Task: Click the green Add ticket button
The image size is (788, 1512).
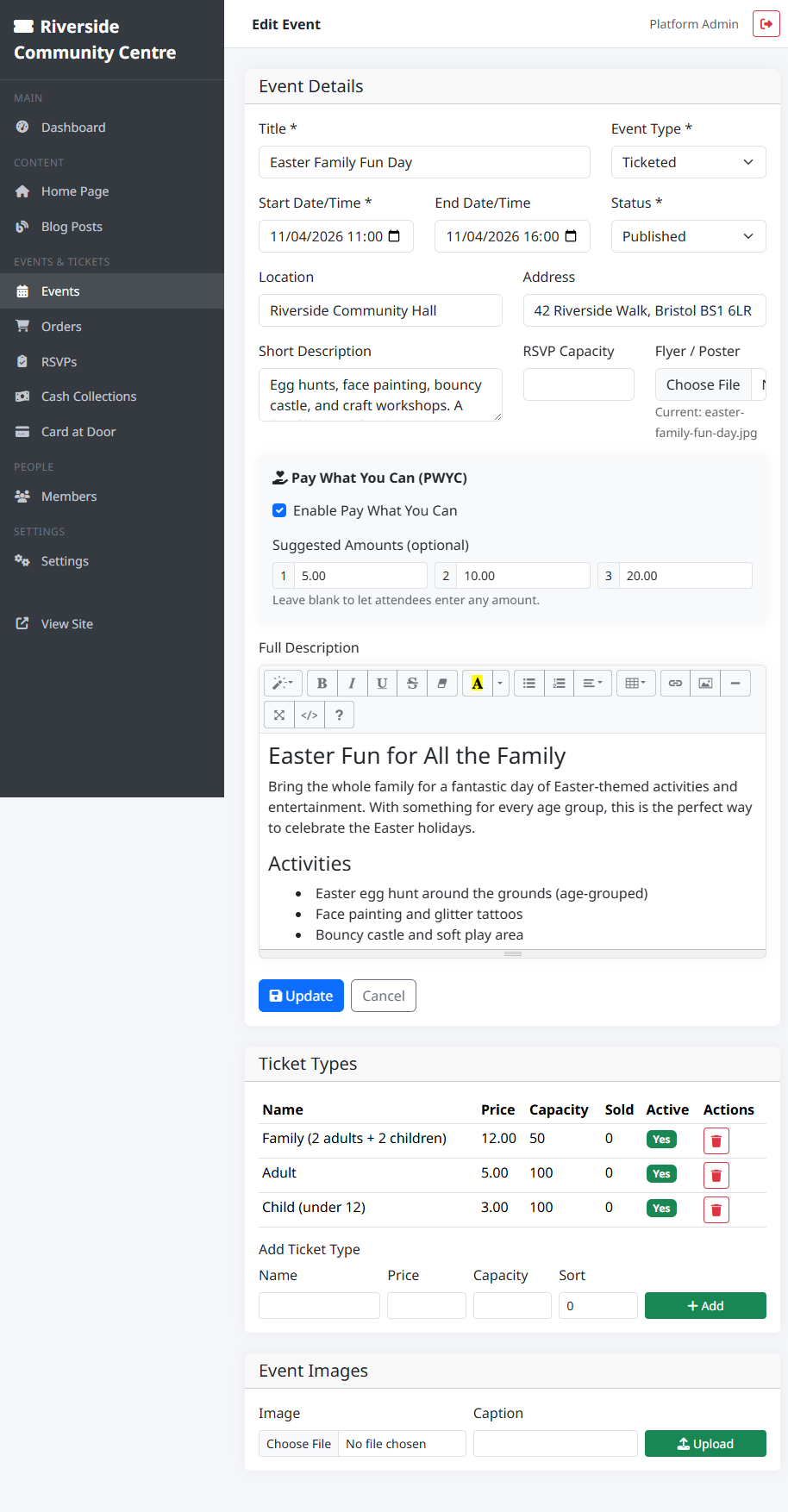Action: tap(705, 1306)
